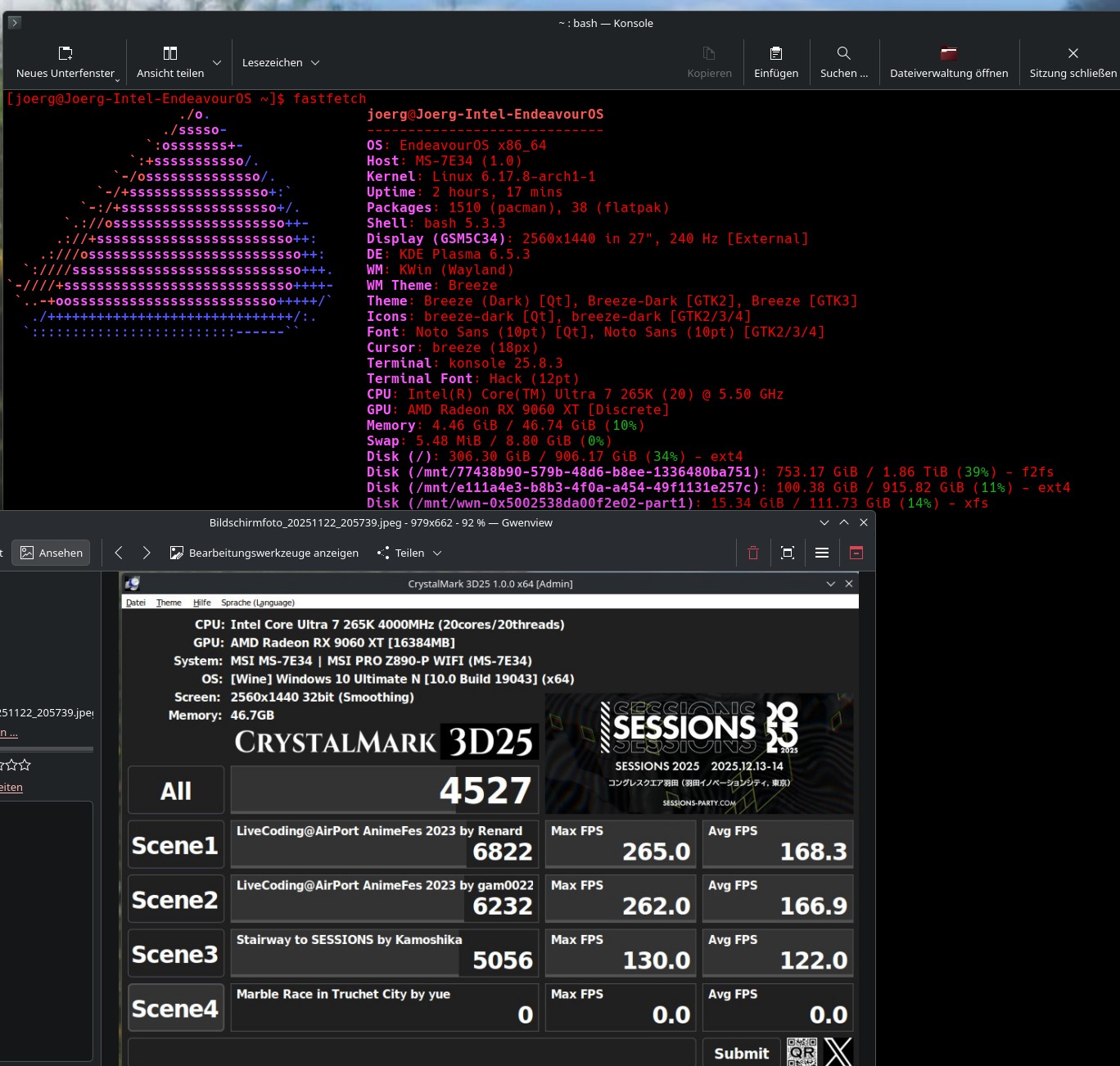Click the 'joerg@Joerg-Intel-EndeavourOS' header above the dashes
This screenshot has height=1066, width=1120.
pyautogui.click(x=485, y=115)
